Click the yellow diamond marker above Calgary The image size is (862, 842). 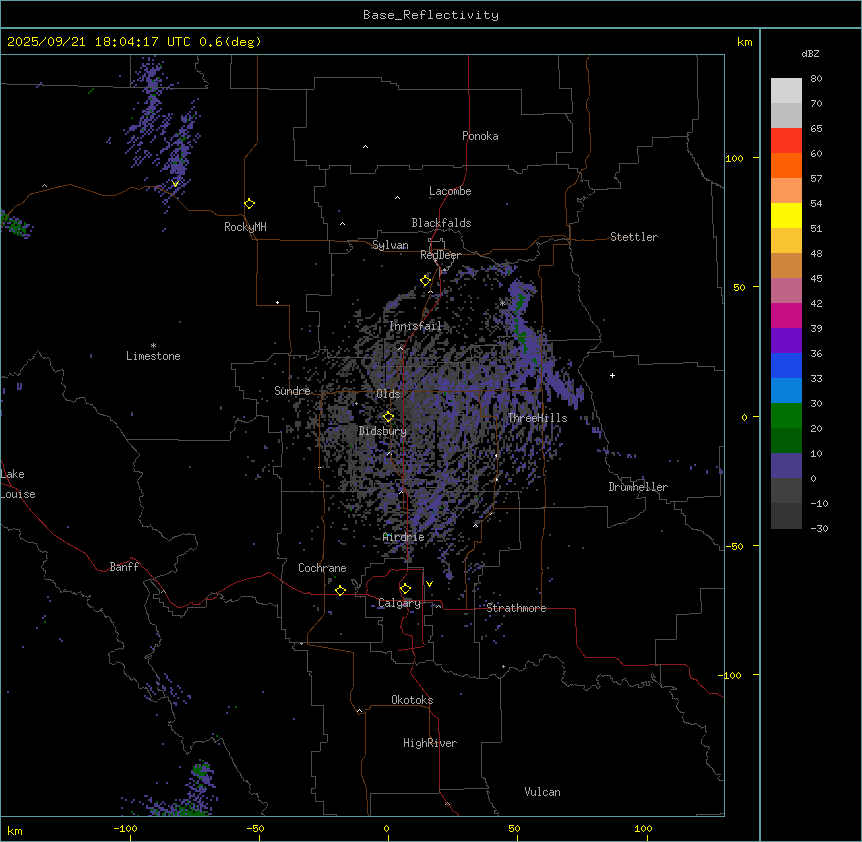click(405, 588)
